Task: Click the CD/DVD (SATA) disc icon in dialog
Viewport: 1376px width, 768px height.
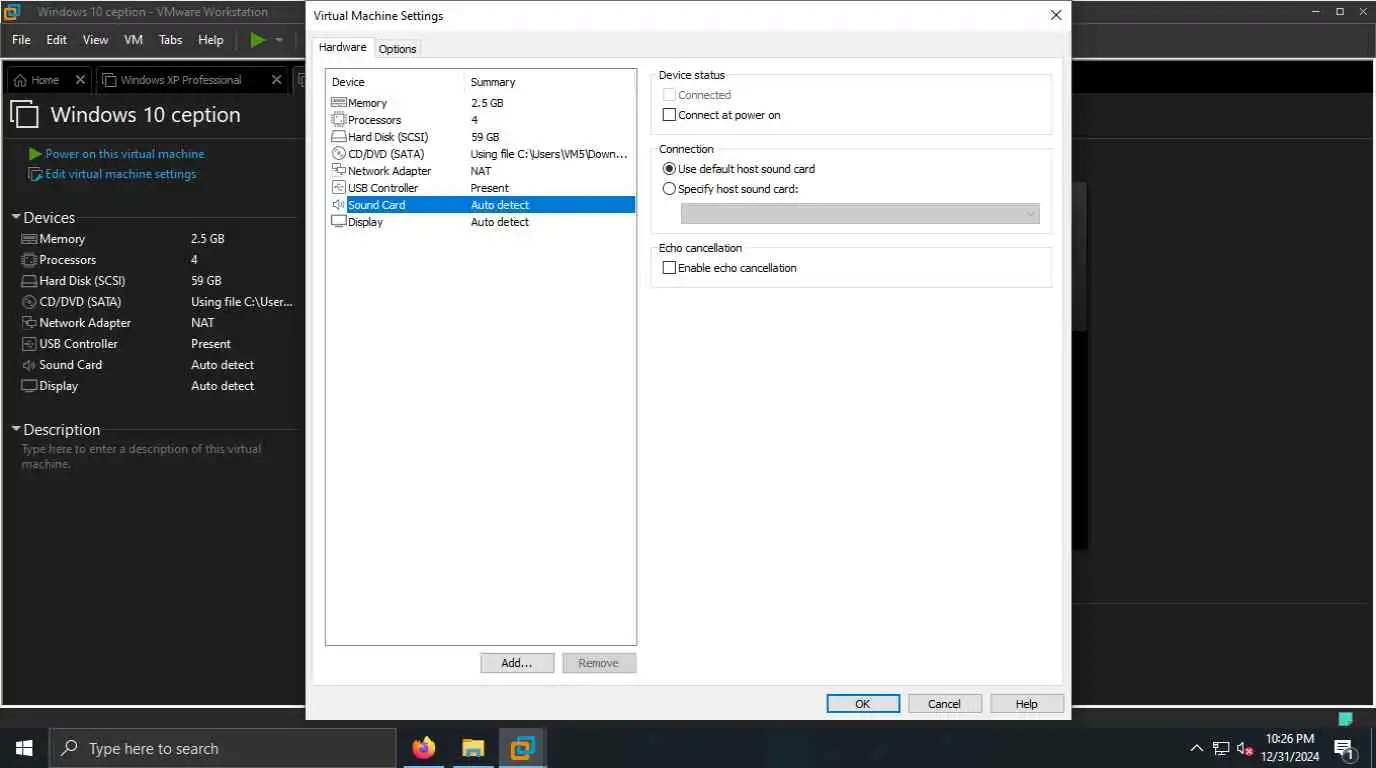Action: point(338,154)
